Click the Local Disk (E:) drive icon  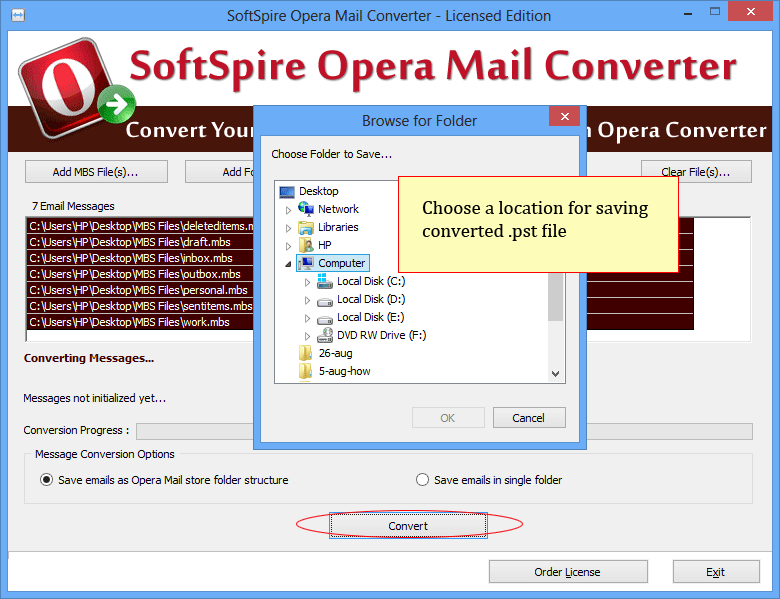coord(325,319)
